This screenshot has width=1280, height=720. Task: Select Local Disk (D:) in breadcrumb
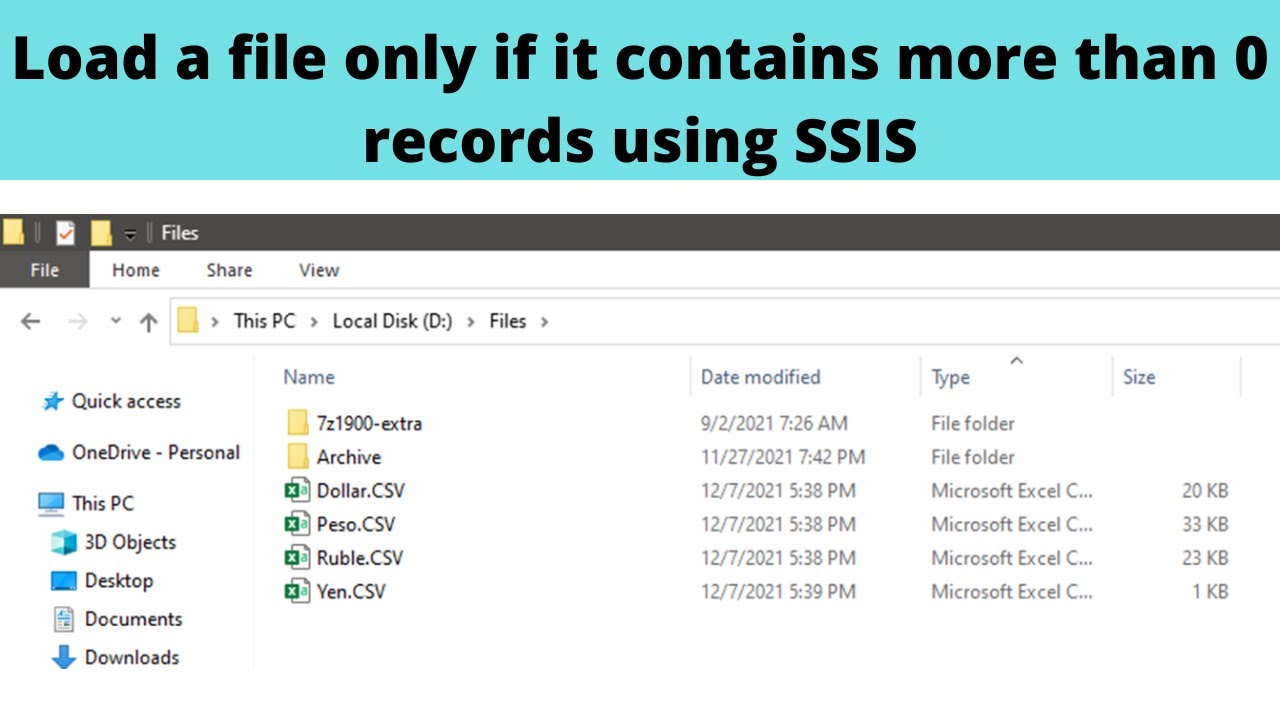pos(392,321)
